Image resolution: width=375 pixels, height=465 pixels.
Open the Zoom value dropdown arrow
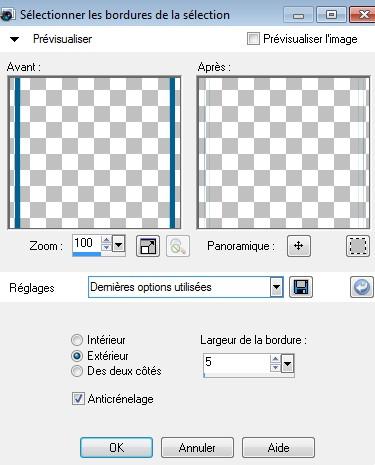(118, 245)
